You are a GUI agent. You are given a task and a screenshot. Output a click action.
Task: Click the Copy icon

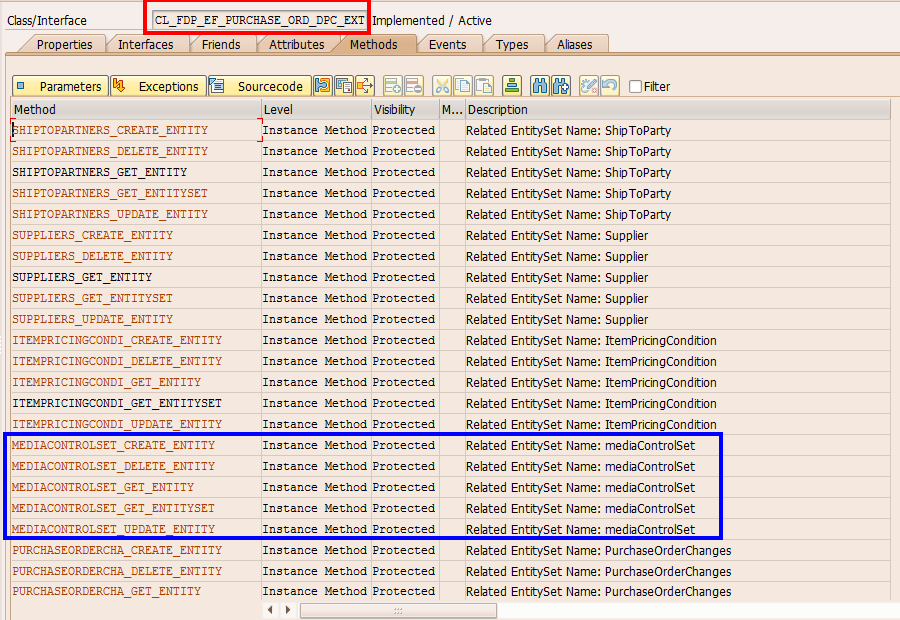point(462,86)
